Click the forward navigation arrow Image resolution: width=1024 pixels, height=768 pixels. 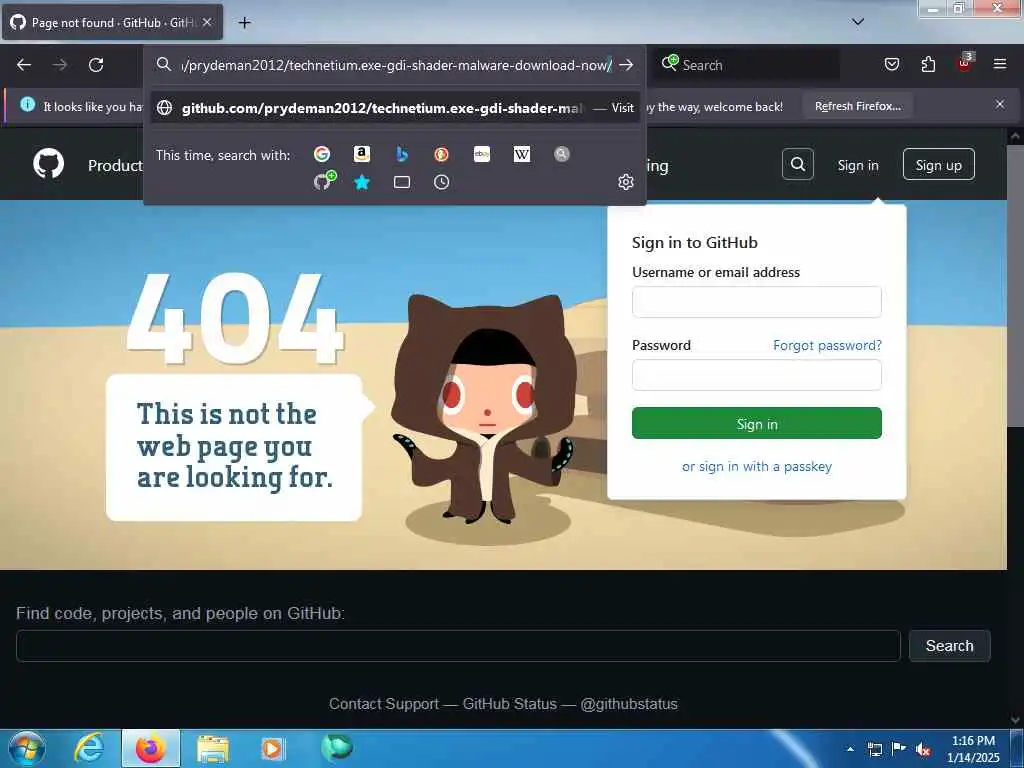(x=59, y=65)
